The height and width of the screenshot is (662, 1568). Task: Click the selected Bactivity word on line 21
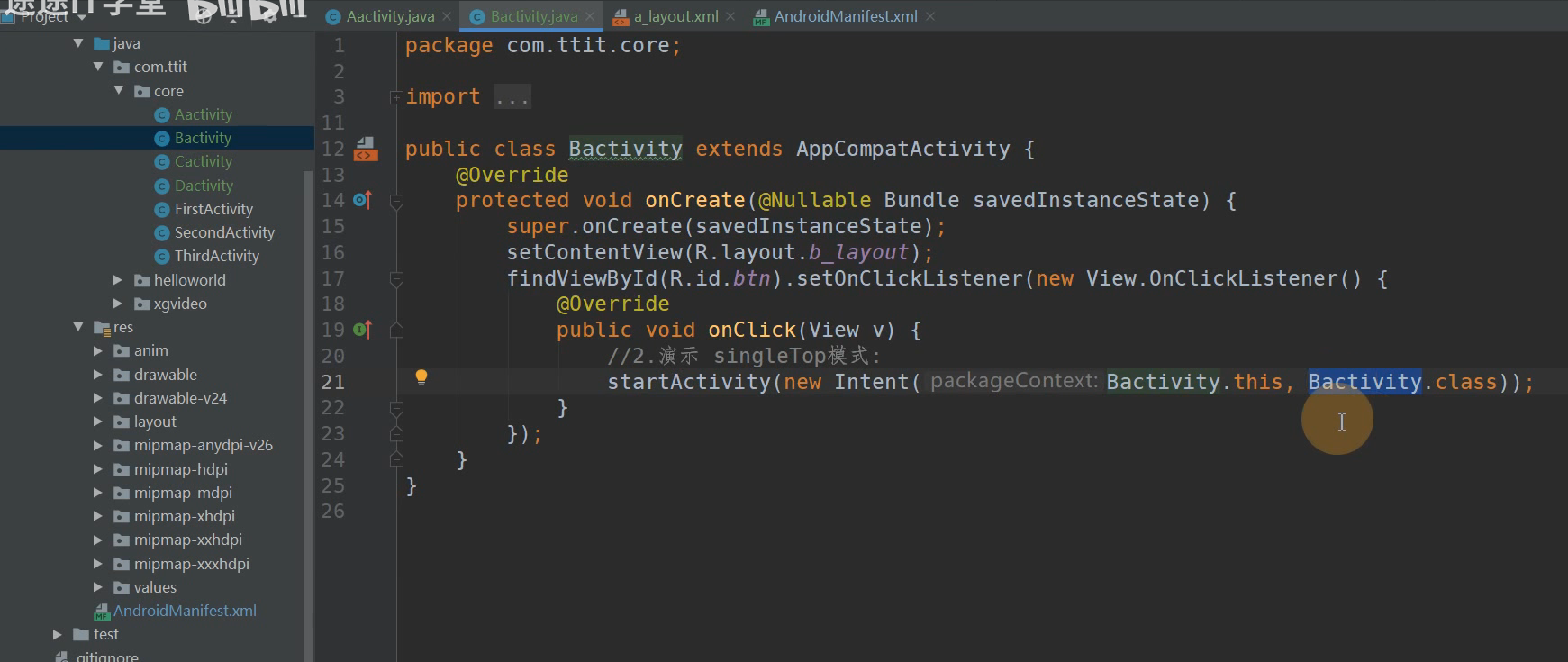[1364, 382]
